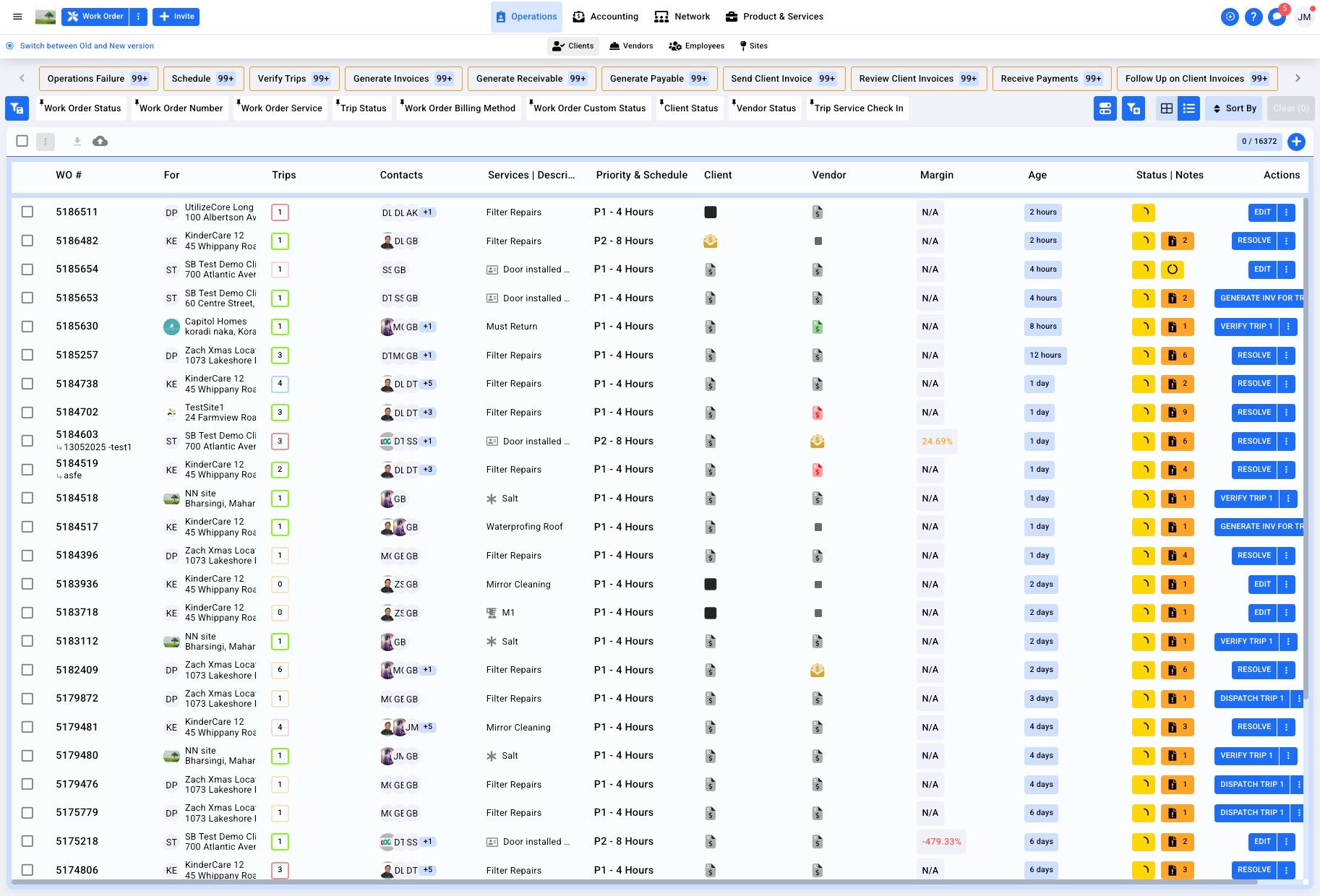Open the help question mark icon
The height and width of the screenshot is (896, 1320).
coord(1253,17)
